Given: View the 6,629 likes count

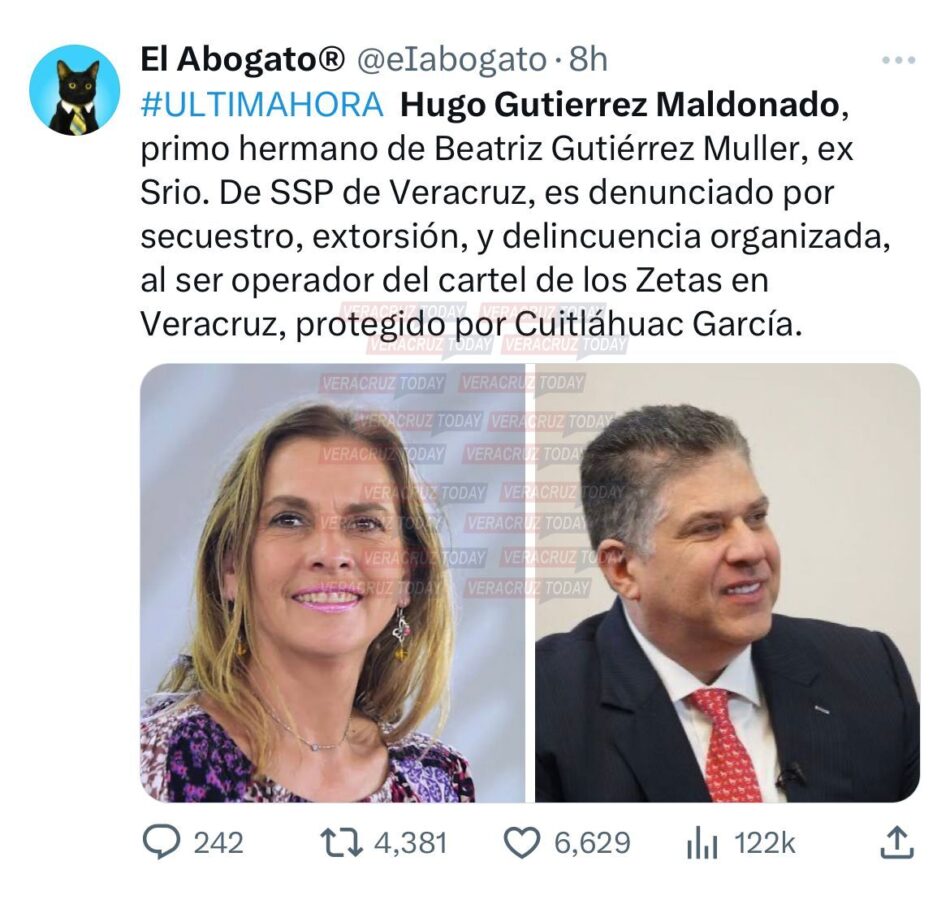Looking at the screenshot, I should (x=592, y=844).
